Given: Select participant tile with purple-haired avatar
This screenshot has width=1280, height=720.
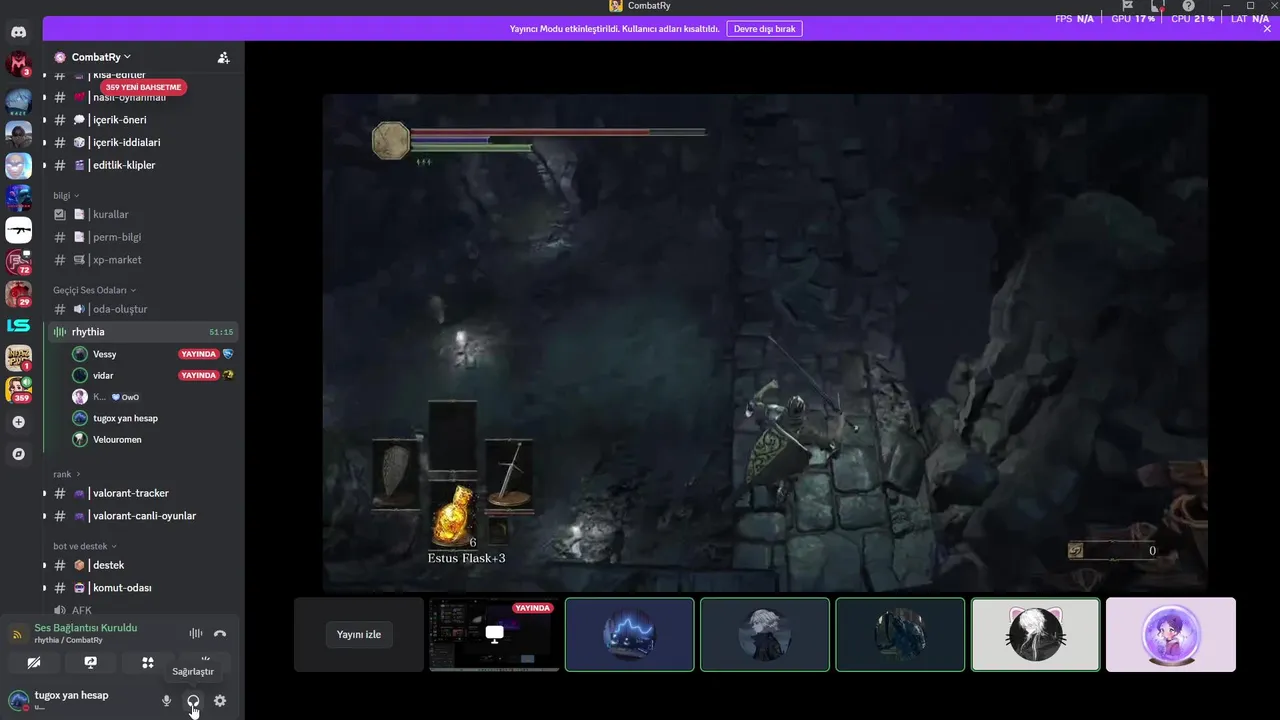Looking at the screenshot, I should (1171, 635).
